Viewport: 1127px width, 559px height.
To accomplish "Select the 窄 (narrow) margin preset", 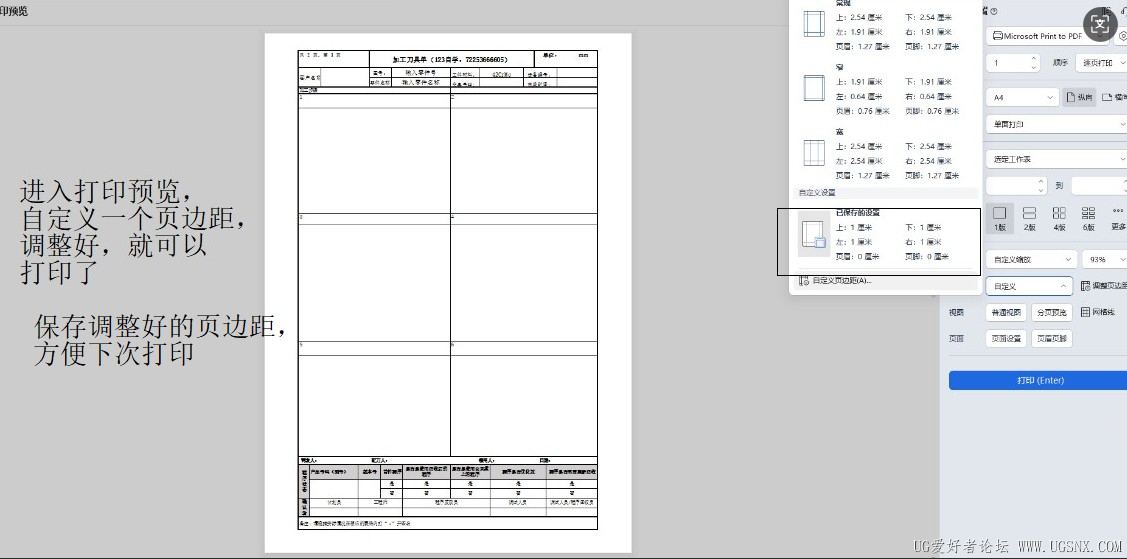I will [x=886, y=89].
